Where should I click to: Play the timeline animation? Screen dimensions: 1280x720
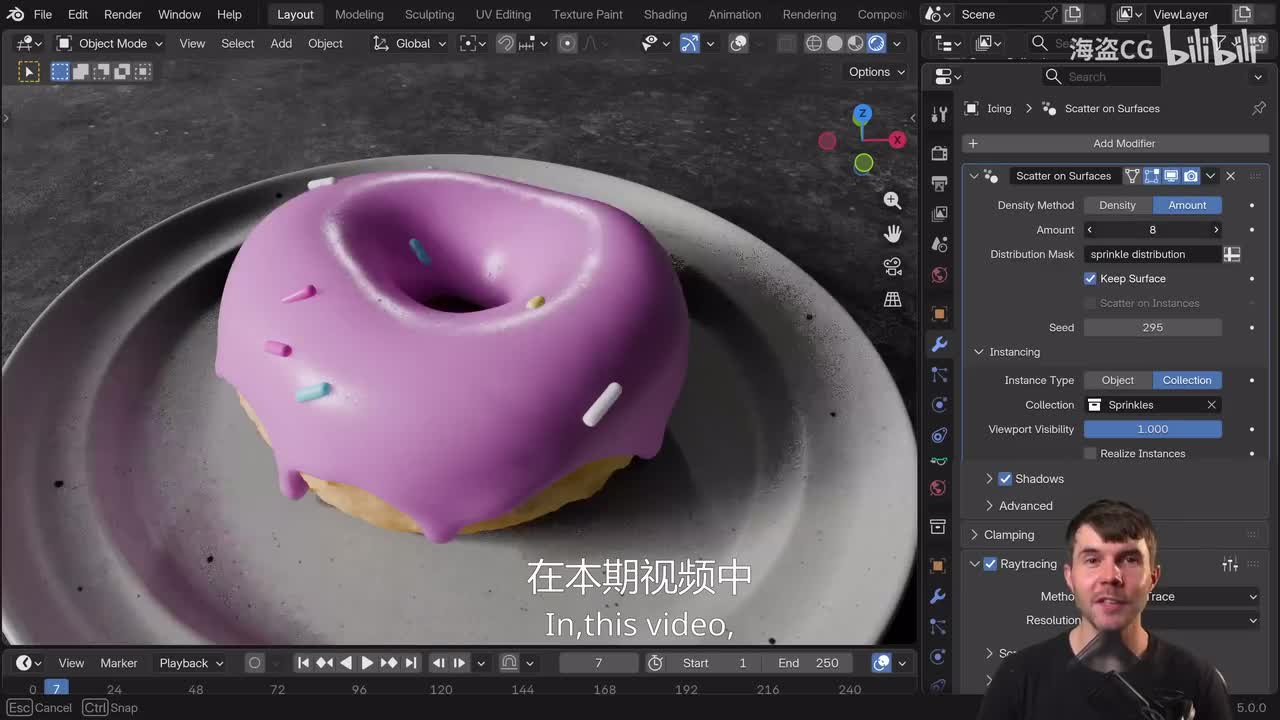tap(366, 663)
